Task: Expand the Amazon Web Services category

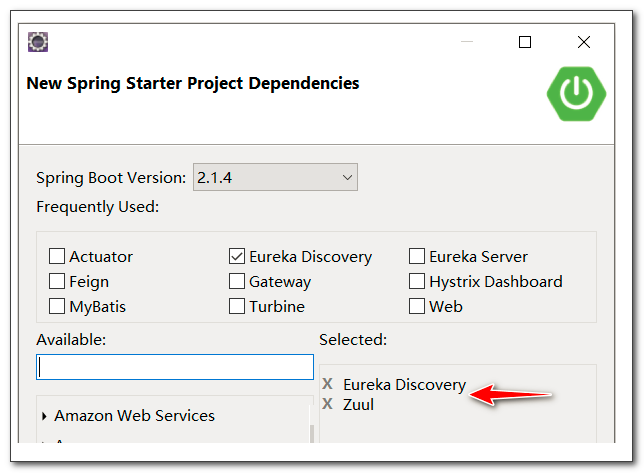Action: click(44, 416)
